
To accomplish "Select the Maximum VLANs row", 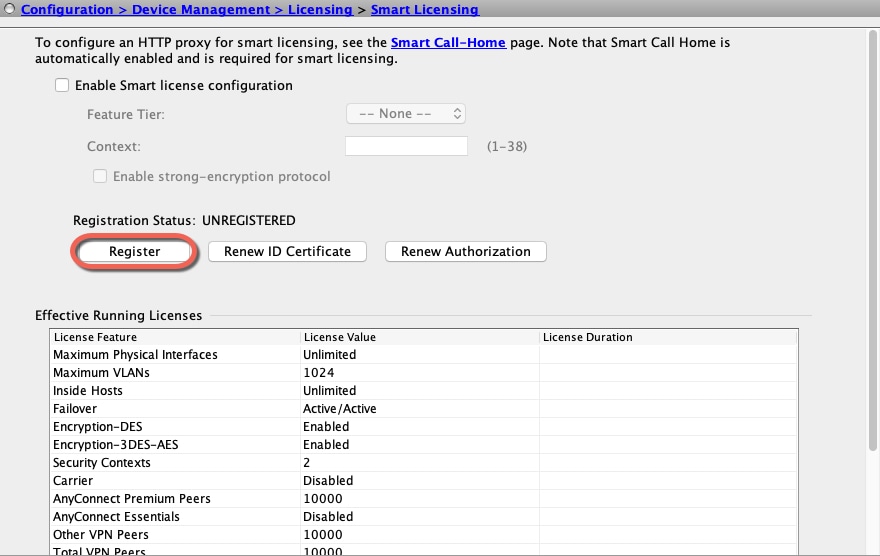I will click(424, 373).
